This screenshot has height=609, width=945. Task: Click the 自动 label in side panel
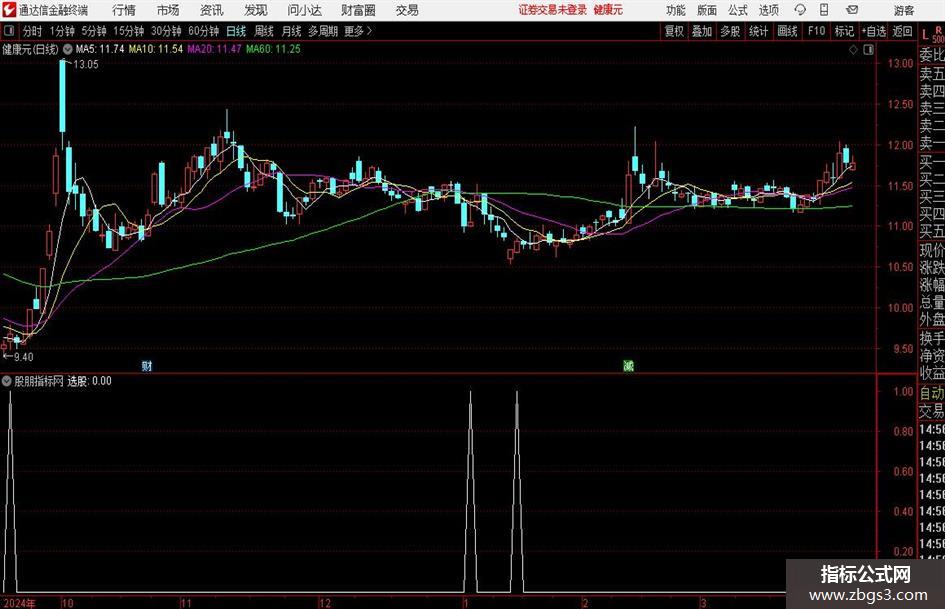[x=932, y=393]
